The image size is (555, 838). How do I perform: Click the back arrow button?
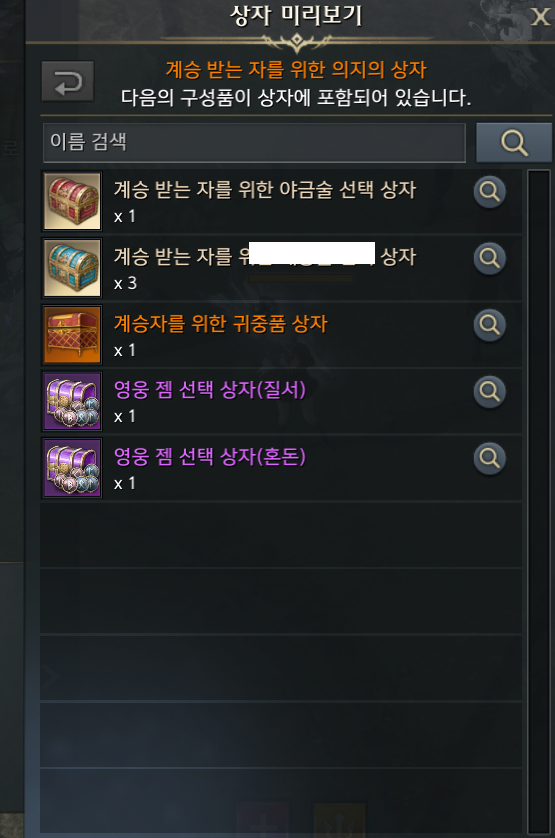pyautogui.click(x=68, y=82)
